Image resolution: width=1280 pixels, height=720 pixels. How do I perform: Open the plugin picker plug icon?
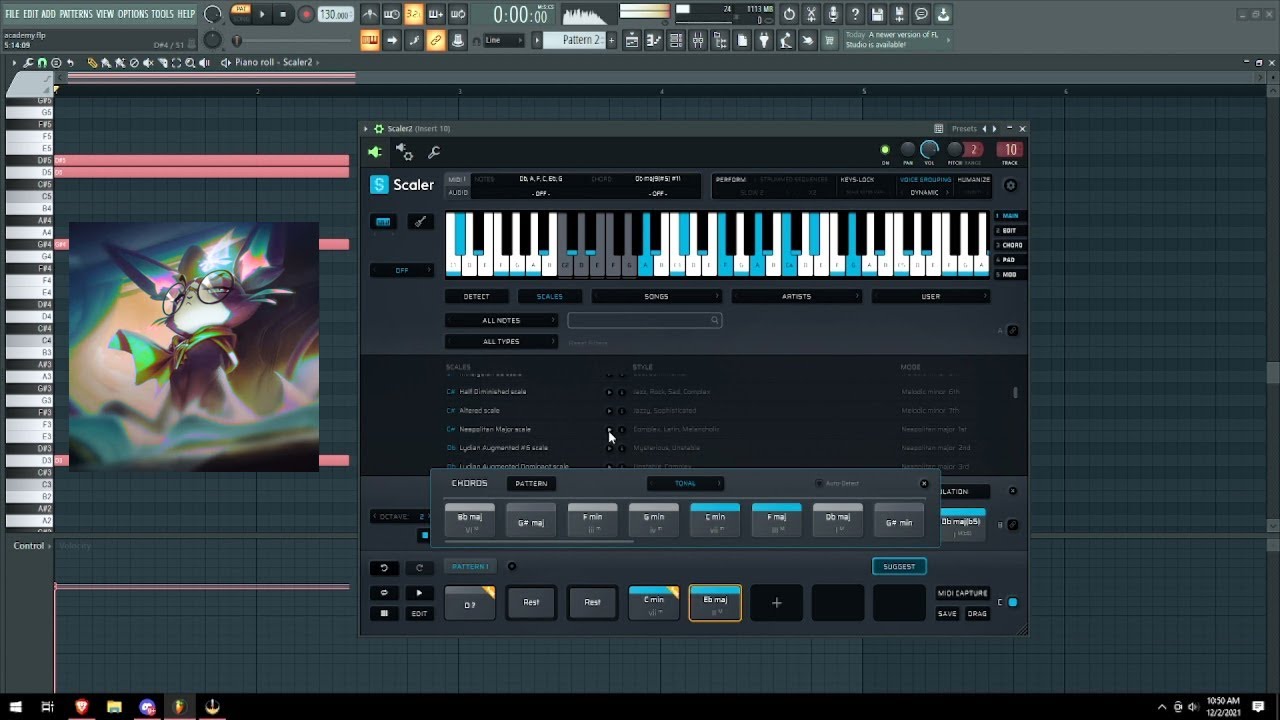click(x=763, y=40)
